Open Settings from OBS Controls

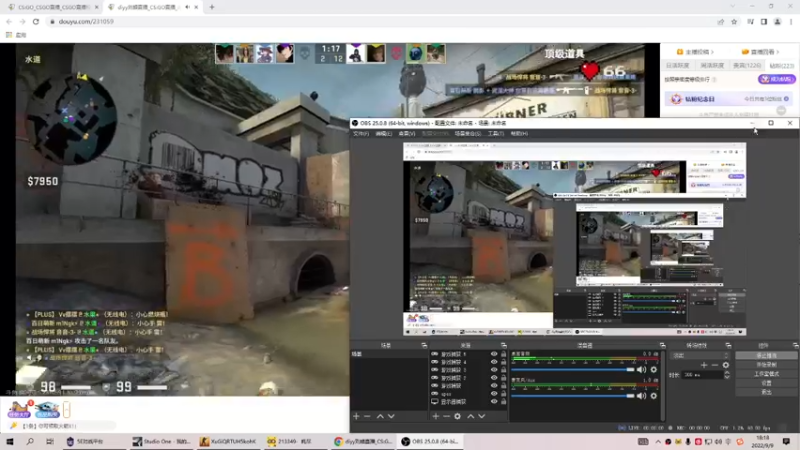[x=766, y=383]
